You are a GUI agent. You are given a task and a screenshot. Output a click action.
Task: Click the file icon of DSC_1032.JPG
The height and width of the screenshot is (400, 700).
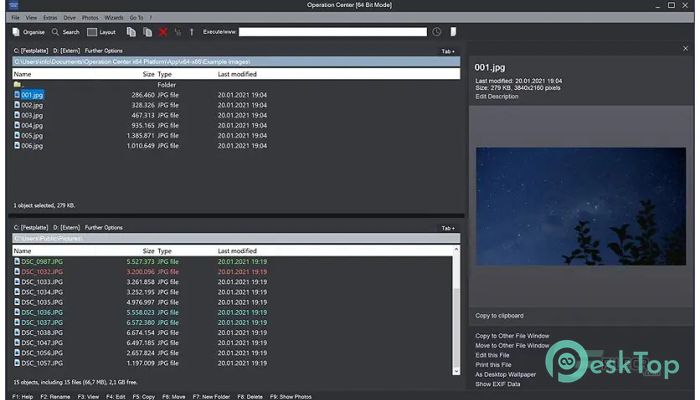click(x=17, y=271)
